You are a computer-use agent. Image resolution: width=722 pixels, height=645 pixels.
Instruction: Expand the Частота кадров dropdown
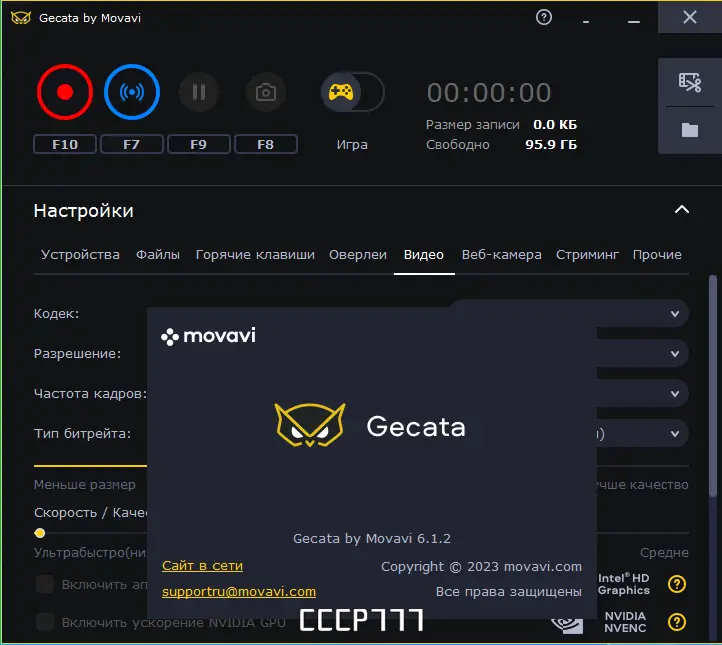click(675, 394)
